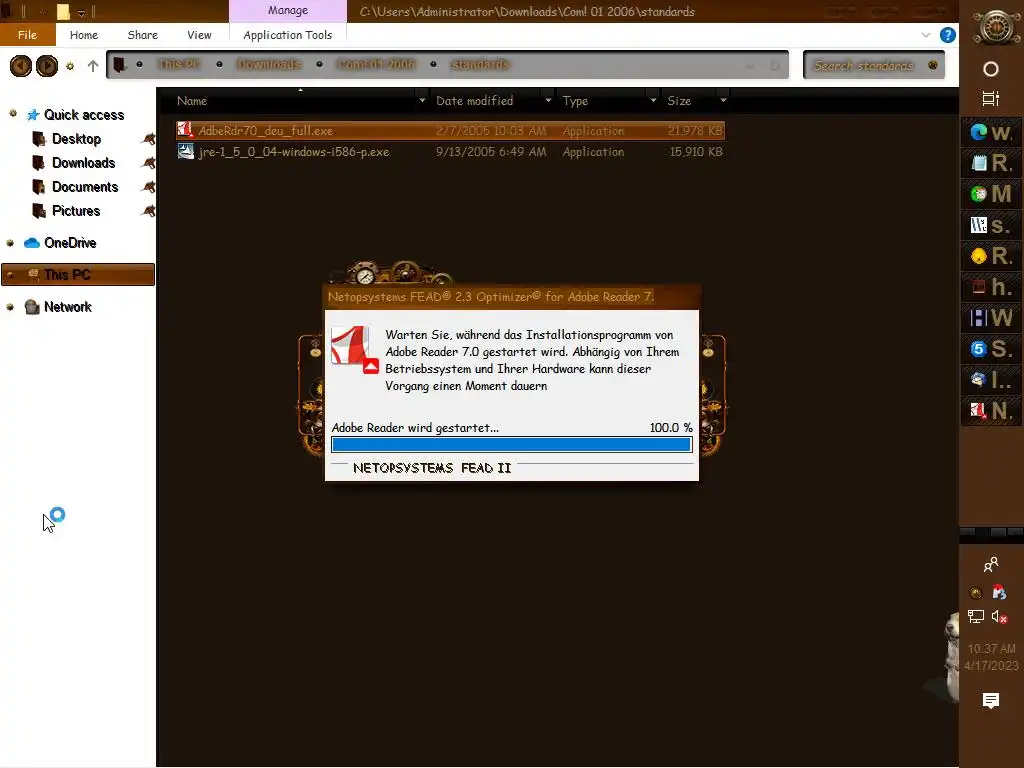Screen dimensions: 1024x768
Task: Open the installer taskbar item labeled I
Action: [991, 379]
